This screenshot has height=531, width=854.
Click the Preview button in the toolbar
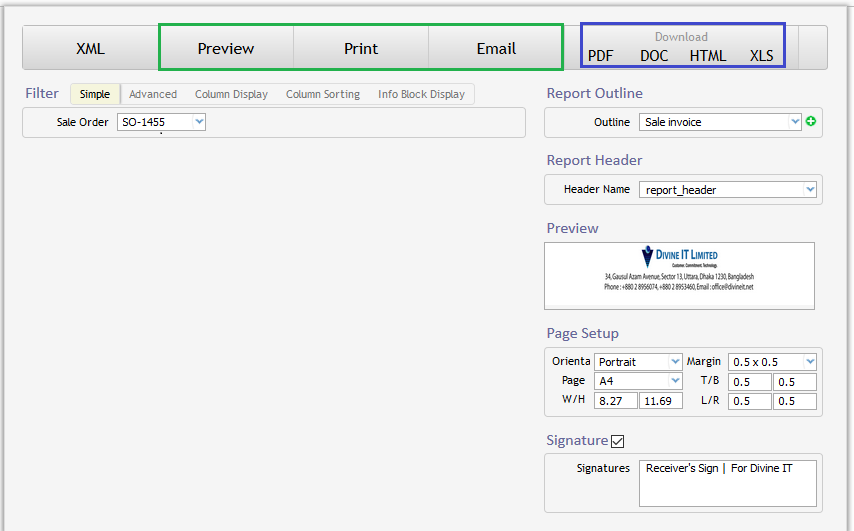226,48
